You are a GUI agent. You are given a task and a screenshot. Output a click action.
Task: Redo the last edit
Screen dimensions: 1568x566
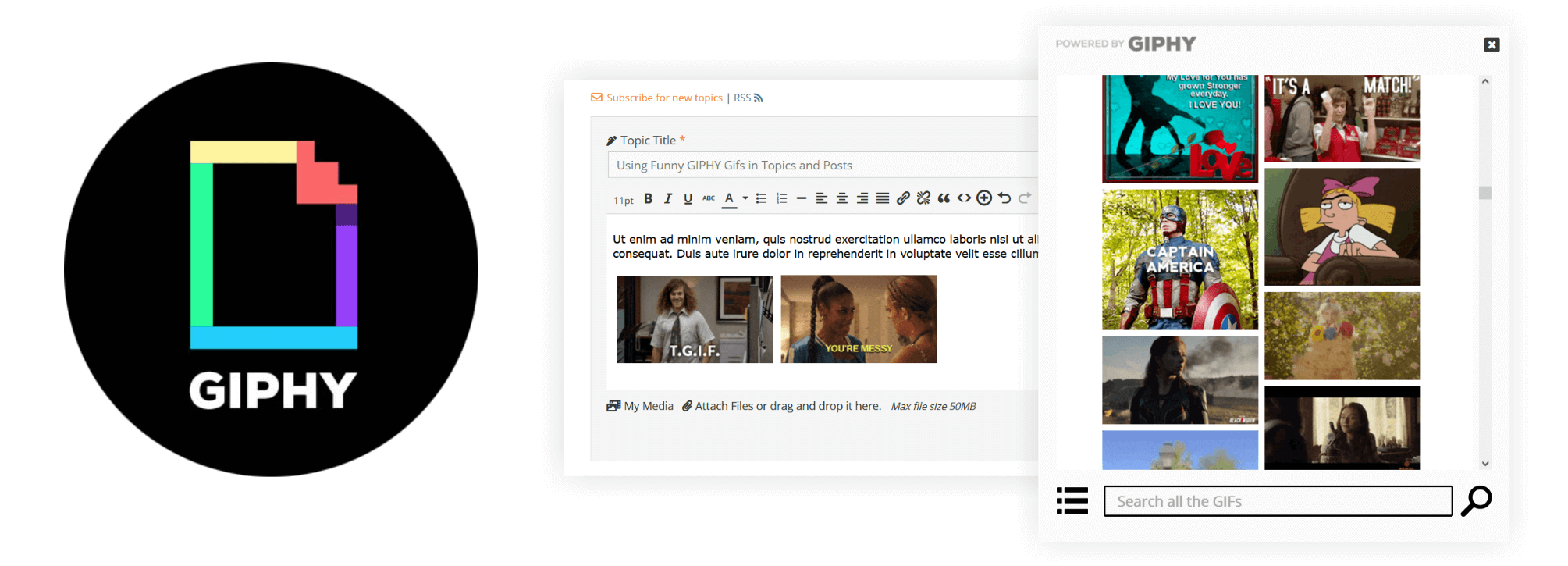tap(1025, 198)
